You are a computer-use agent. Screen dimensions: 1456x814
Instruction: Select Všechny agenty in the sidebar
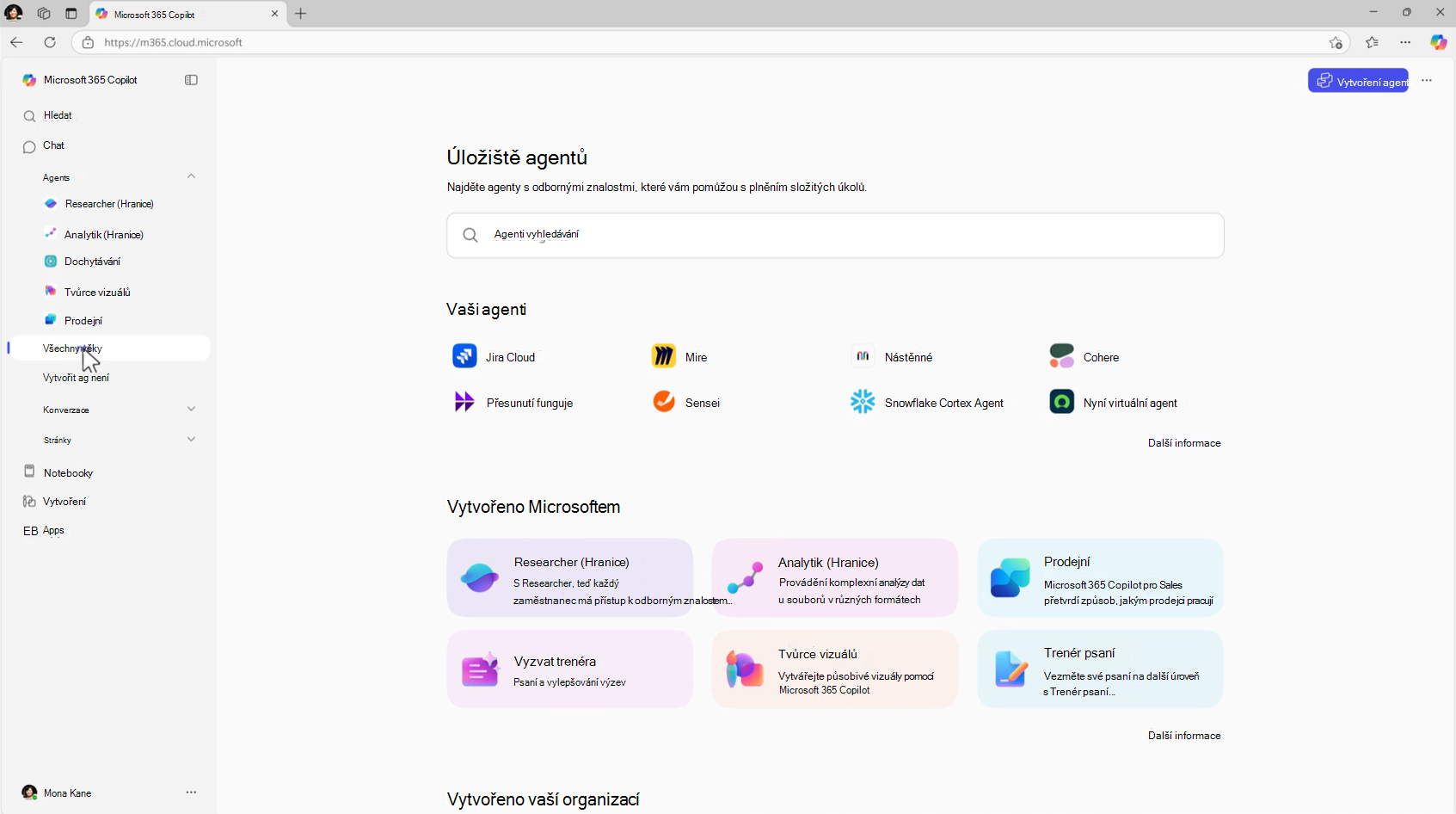pos(109,348)
